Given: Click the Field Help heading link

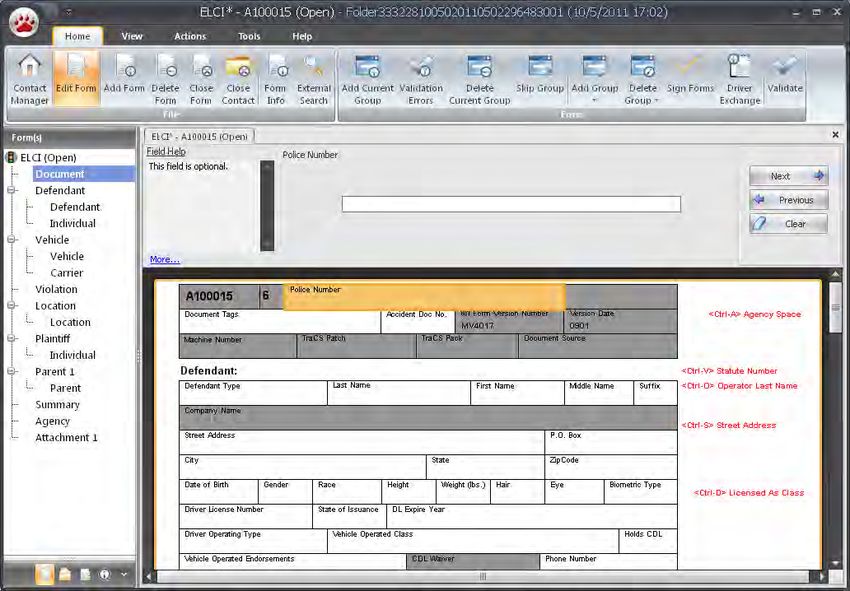Looking at the screenshot, I should (x=166, y=152).
